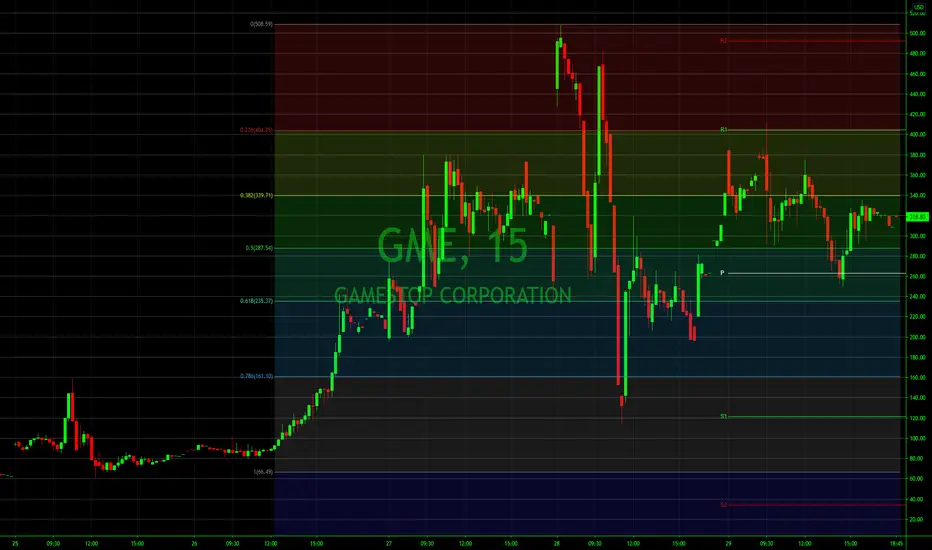This screenshot has width=932, height=550.
Task: Select Fibonacci level label 0.236(404.25)
Action: point(256,130)
